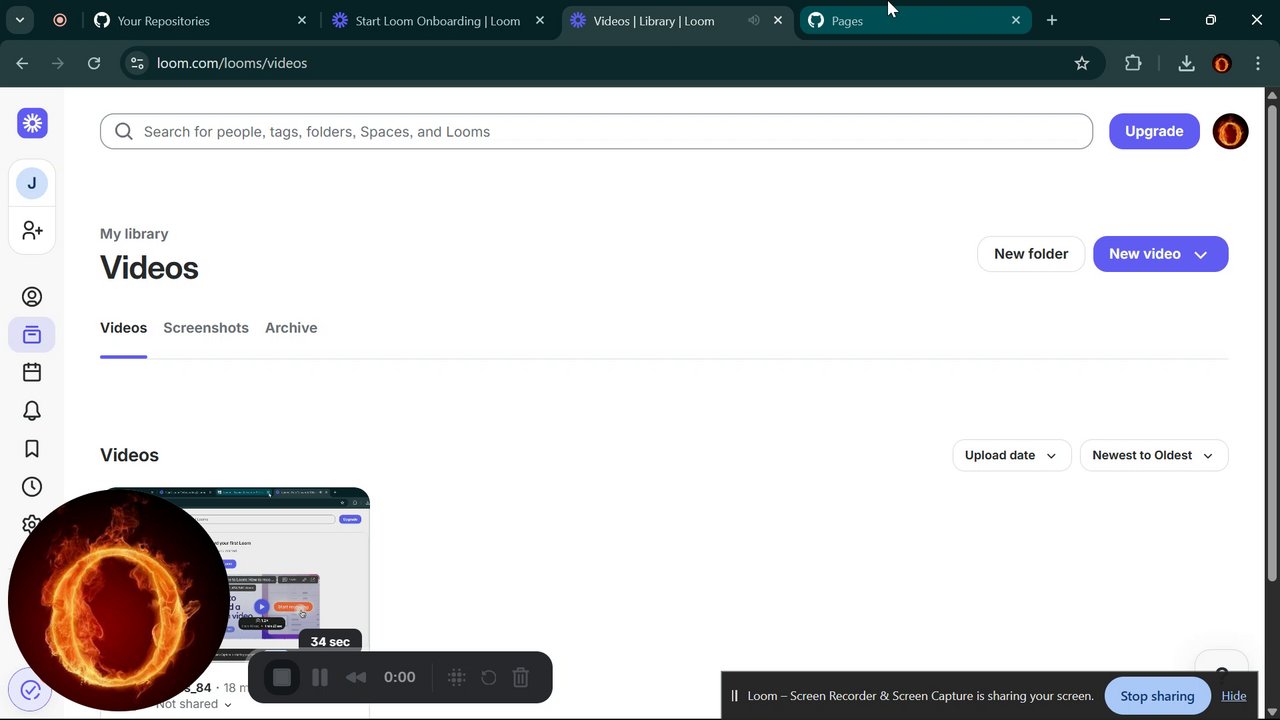Open the calendar meetings icon in the sidebar
The image size is (1280, 720).
click(32, 372)
